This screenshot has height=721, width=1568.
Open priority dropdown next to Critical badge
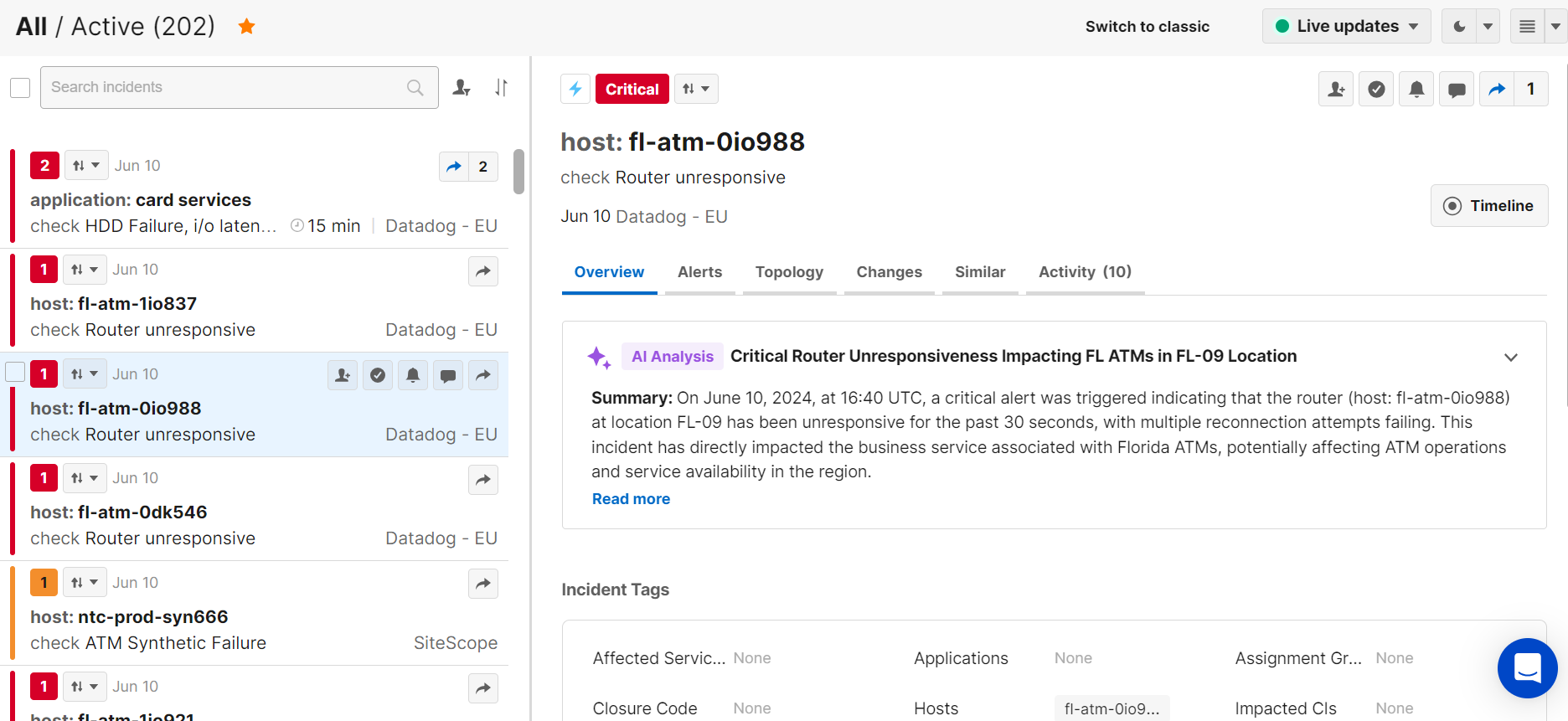pos(696,89)
